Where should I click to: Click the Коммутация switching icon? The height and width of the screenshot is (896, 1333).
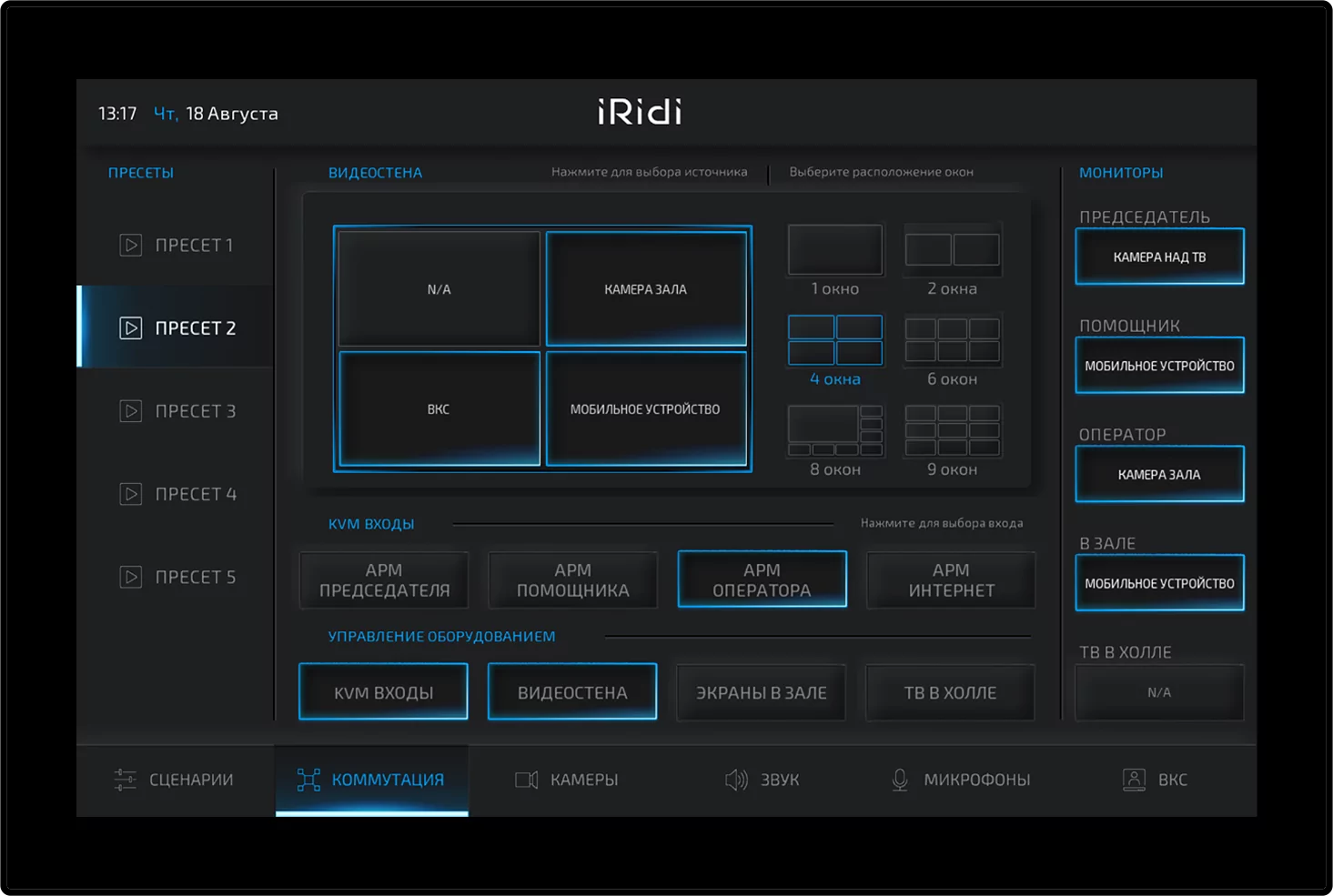[x=308, y=779]
